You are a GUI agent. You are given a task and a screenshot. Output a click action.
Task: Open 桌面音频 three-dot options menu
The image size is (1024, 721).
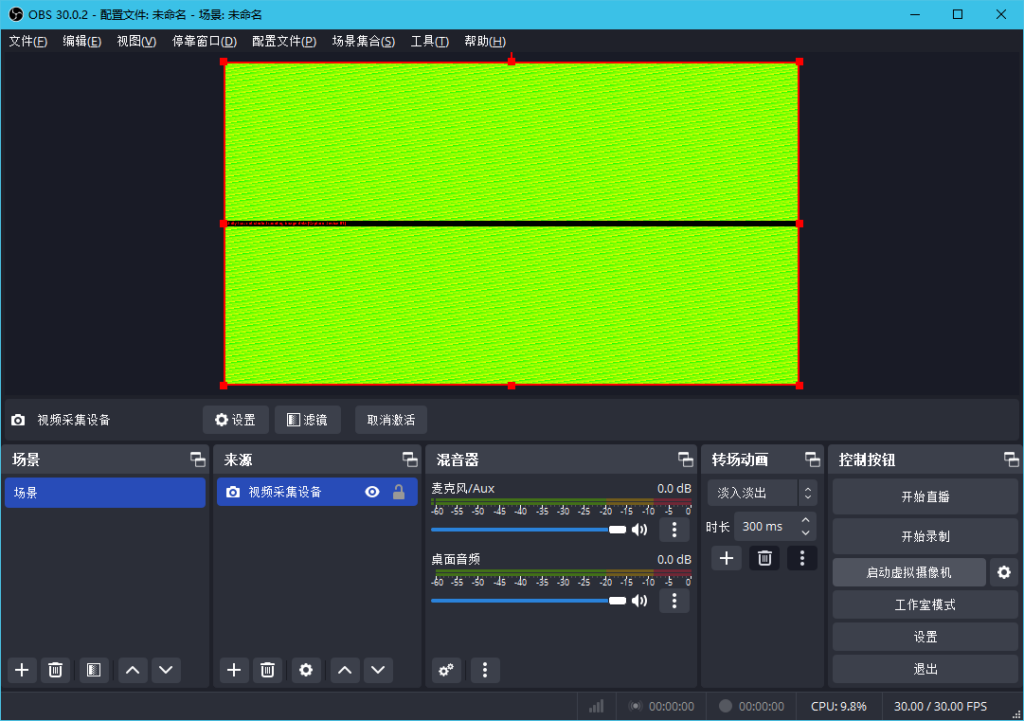(674, 601)
